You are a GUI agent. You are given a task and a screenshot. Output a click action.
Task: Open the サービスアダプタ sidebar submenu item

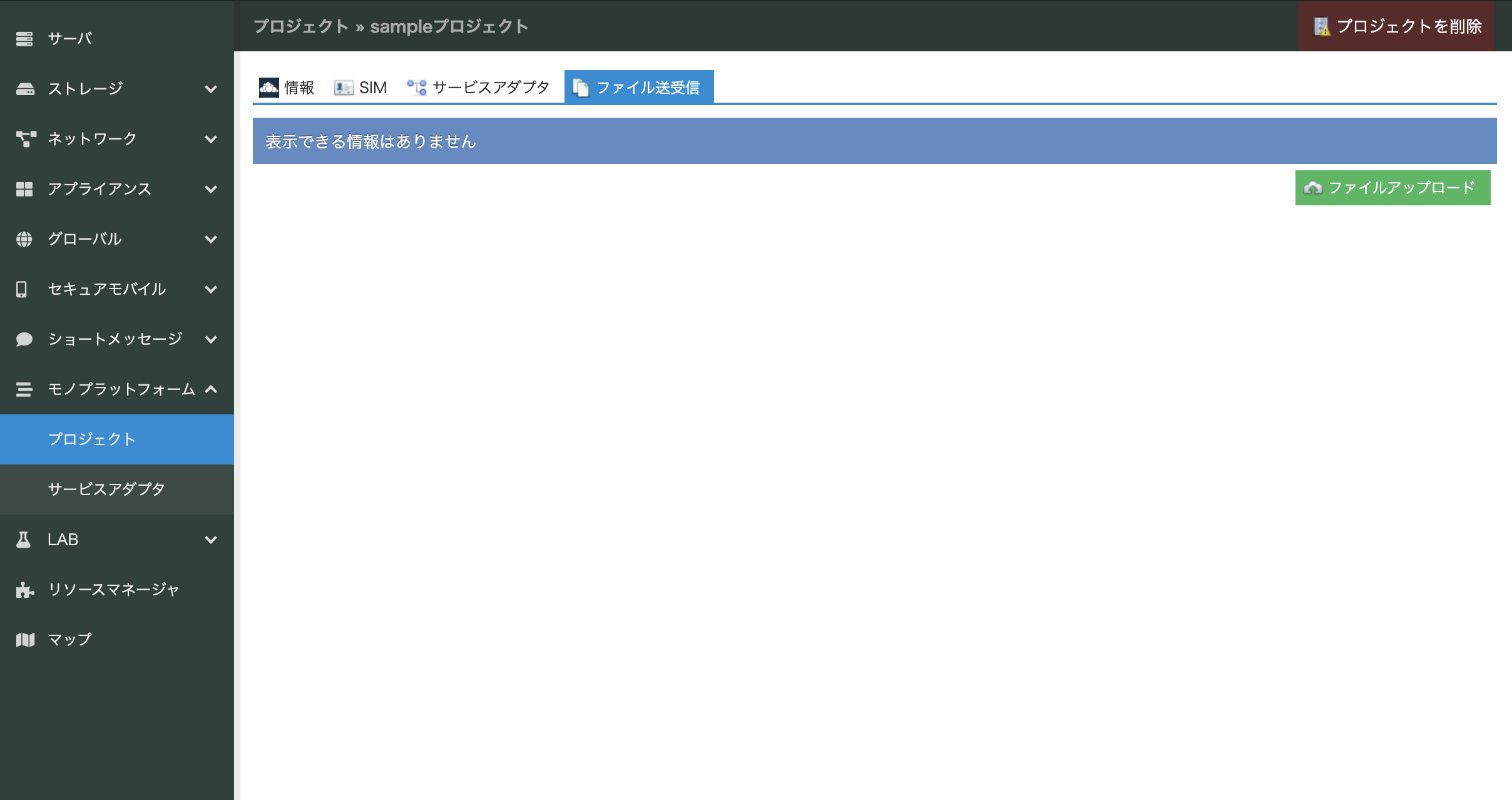click(x=106, y=490)
